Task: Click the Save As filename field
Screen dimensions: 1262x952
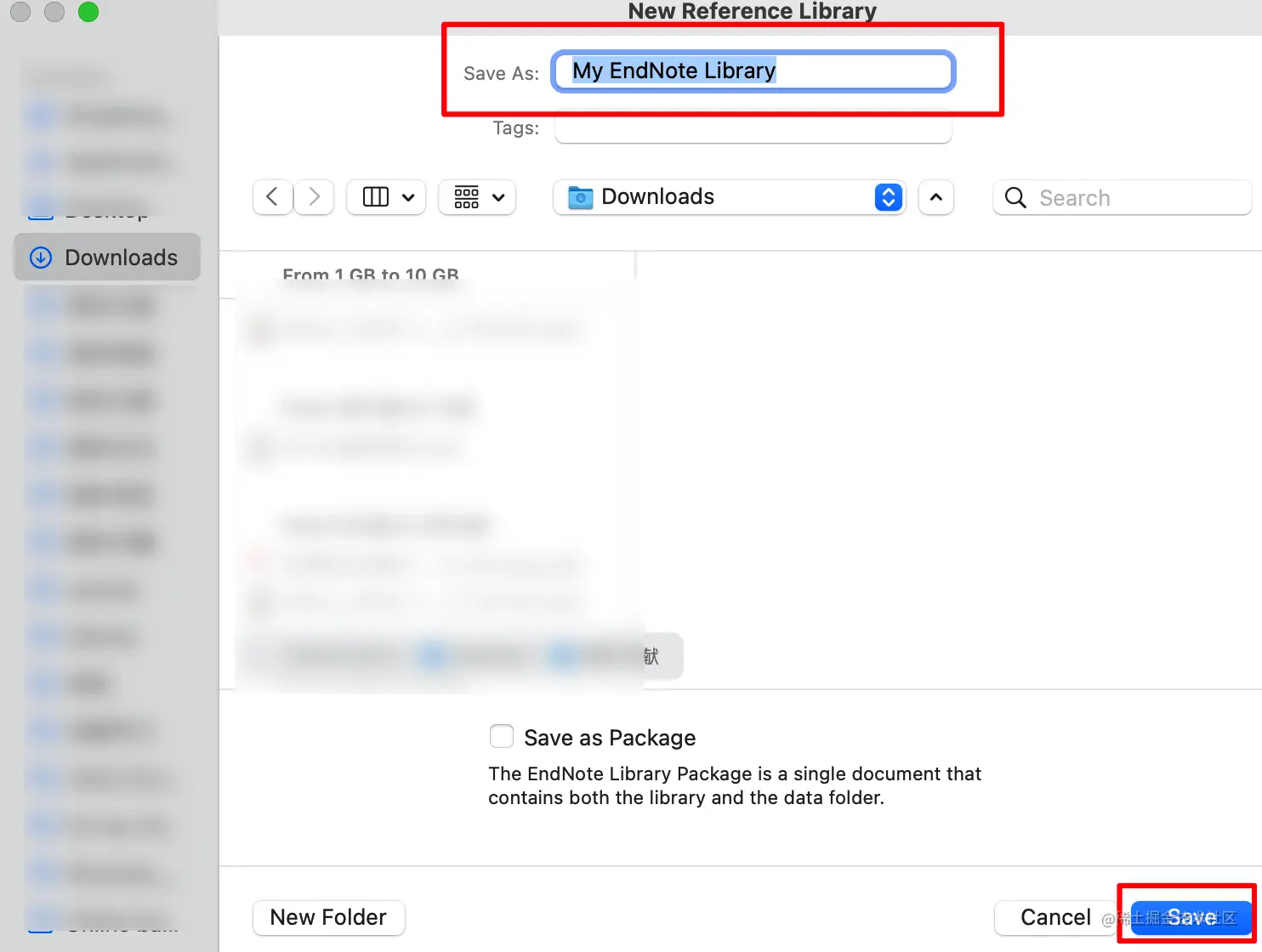Action: click(x=753, y=71)
